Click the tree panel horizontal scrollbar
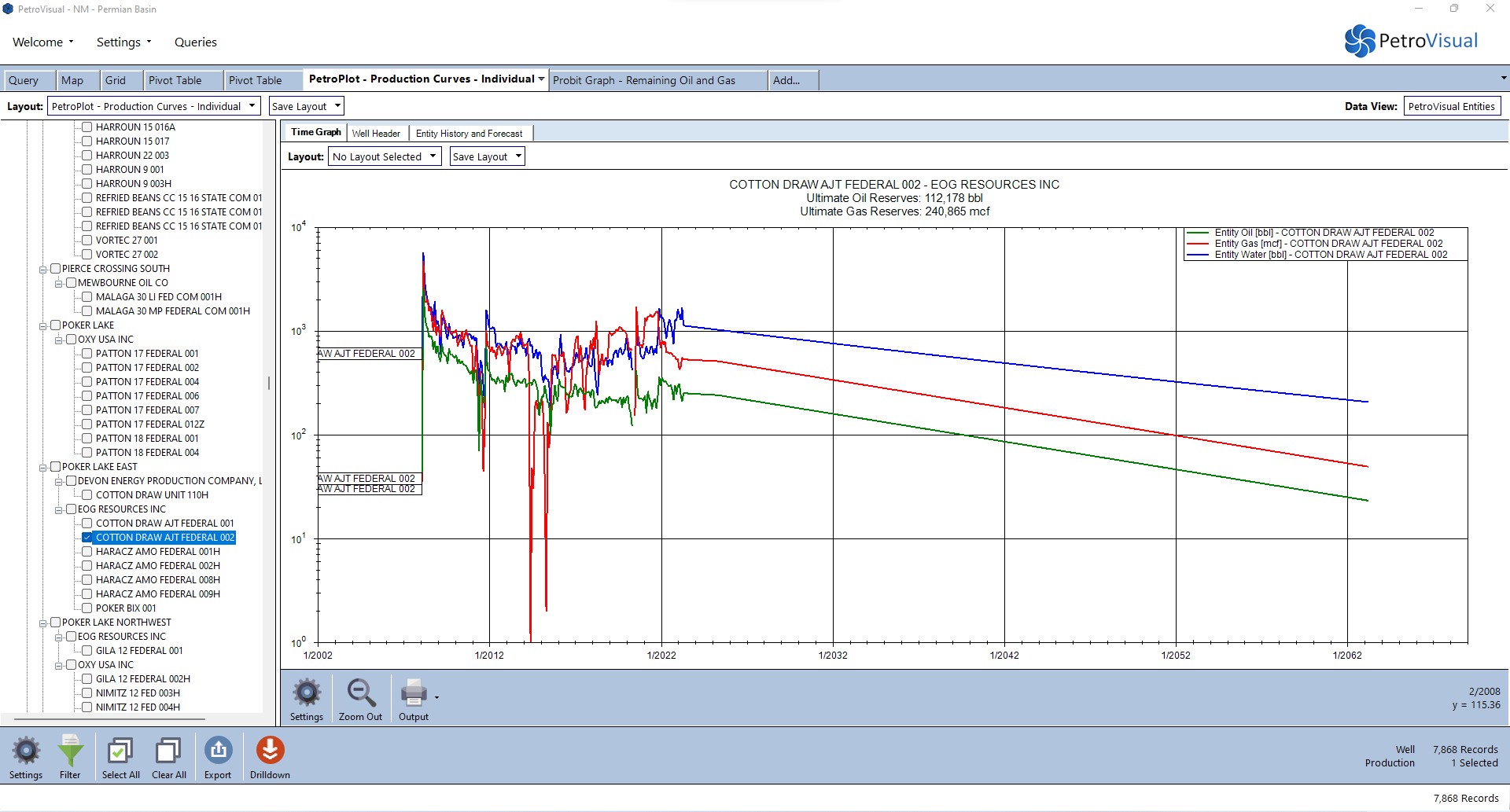 [x=110, y=718]
